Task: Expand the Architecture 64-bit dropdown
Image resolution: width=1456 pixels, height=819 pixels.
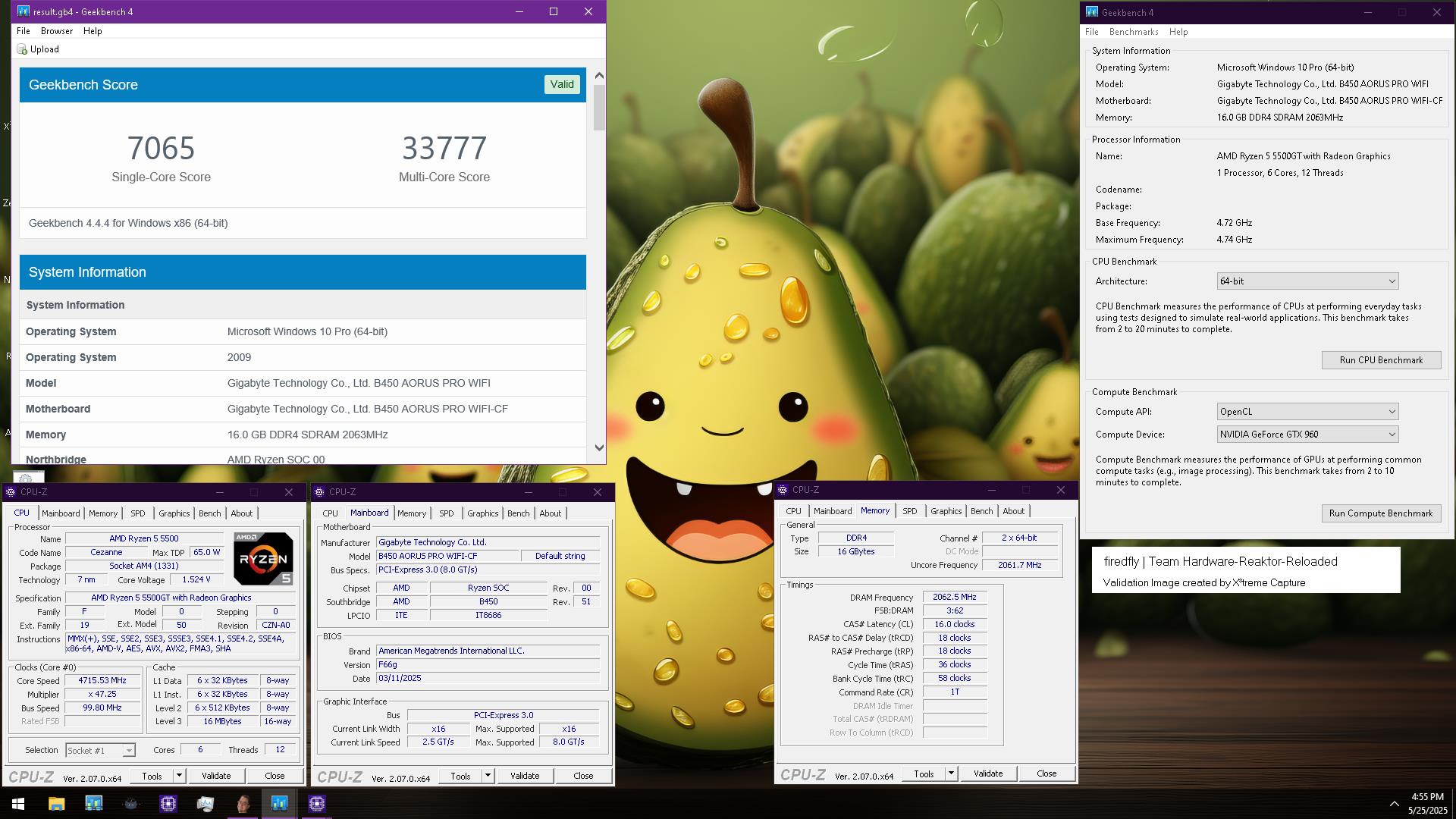Action: point(1307,281)
